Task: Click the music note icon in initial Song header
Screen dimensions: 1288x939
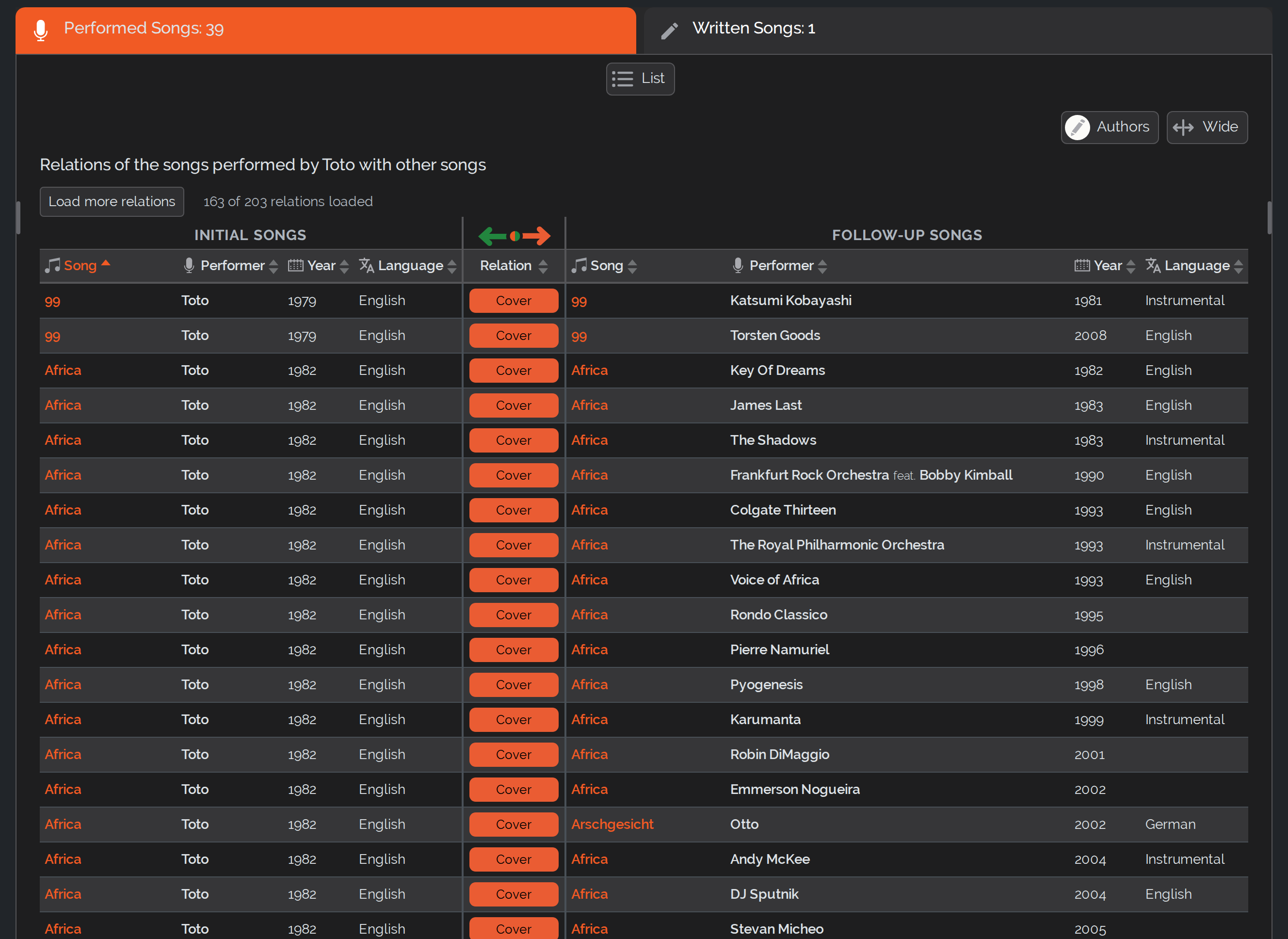Action: [x=52, y=265]
